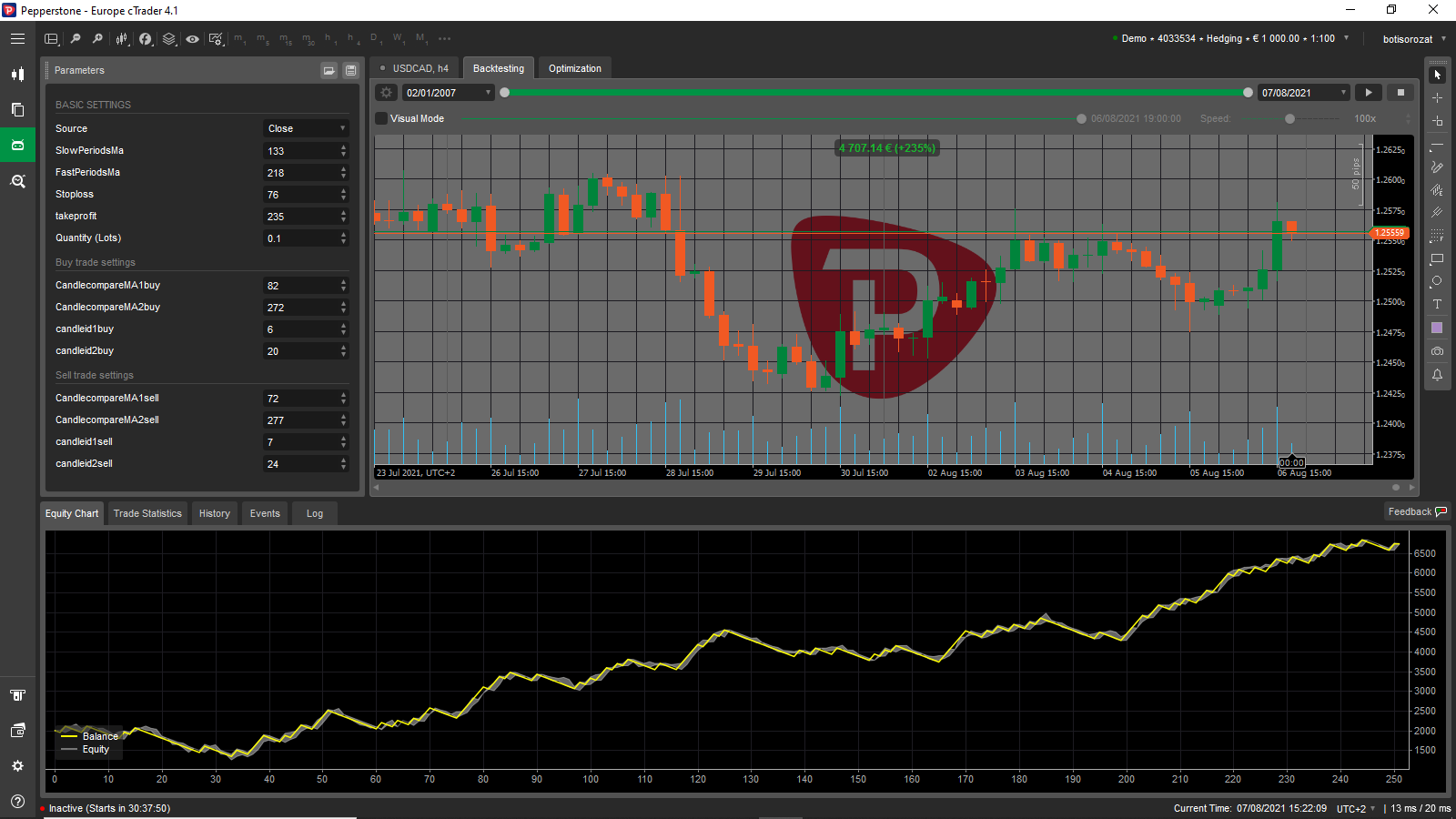Adjust the backtest Speed slider handle
Image resolution: width=1456 pixels, height=819 pixels.
(1289, 118)
